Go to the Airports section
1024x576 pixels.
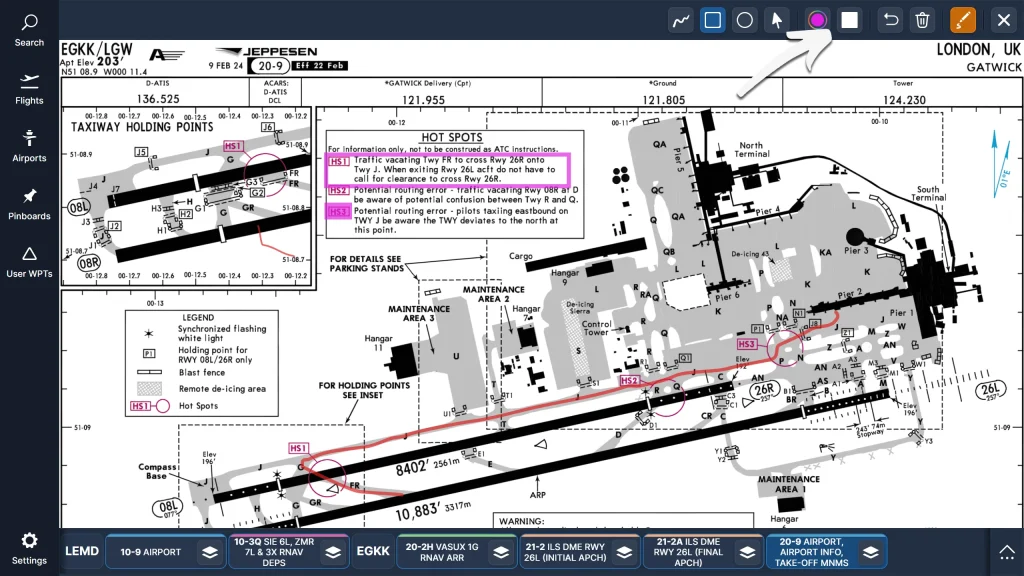point(29,146)
